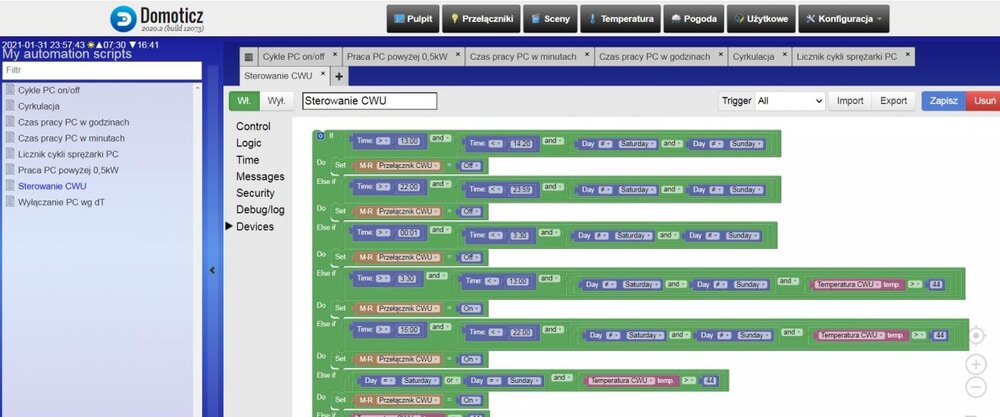Add a new script tab with plus

point(339,76)
